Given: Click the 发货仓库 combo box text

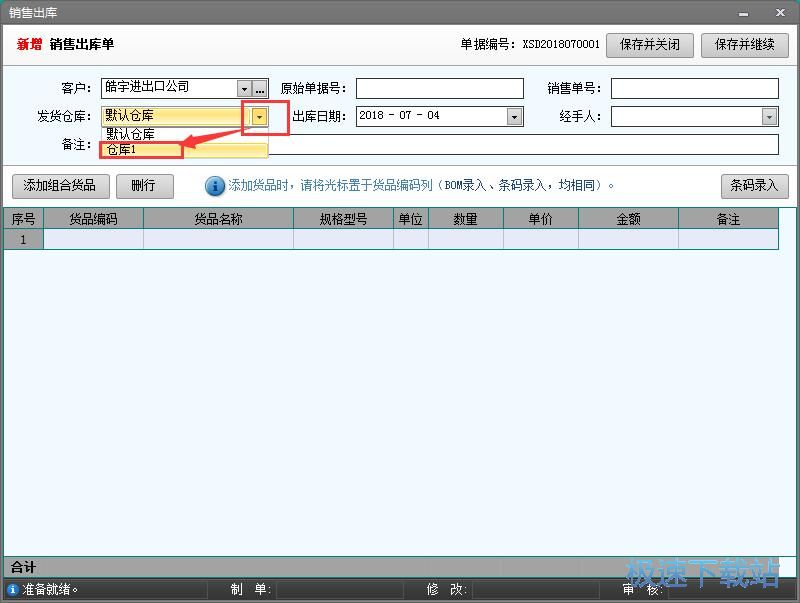Looking at the screenshot, I should [176, 116].
